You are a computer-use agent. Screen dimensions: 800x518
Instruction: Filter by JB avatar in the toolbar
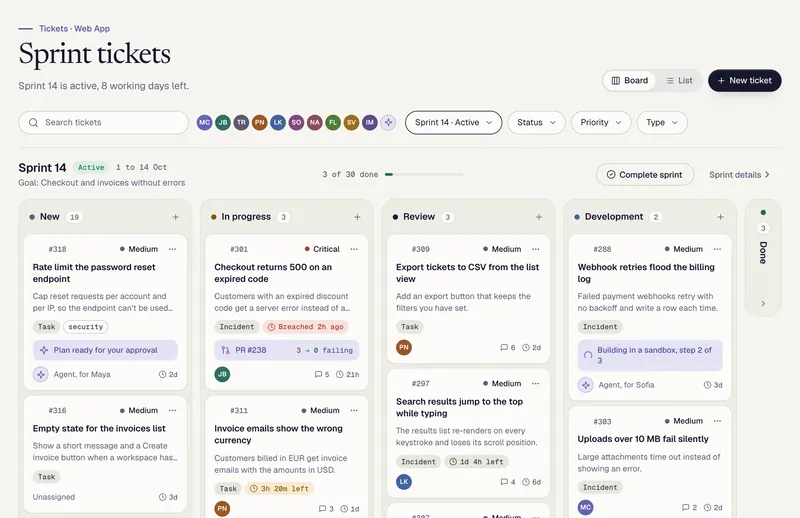[x=223, y=122]
